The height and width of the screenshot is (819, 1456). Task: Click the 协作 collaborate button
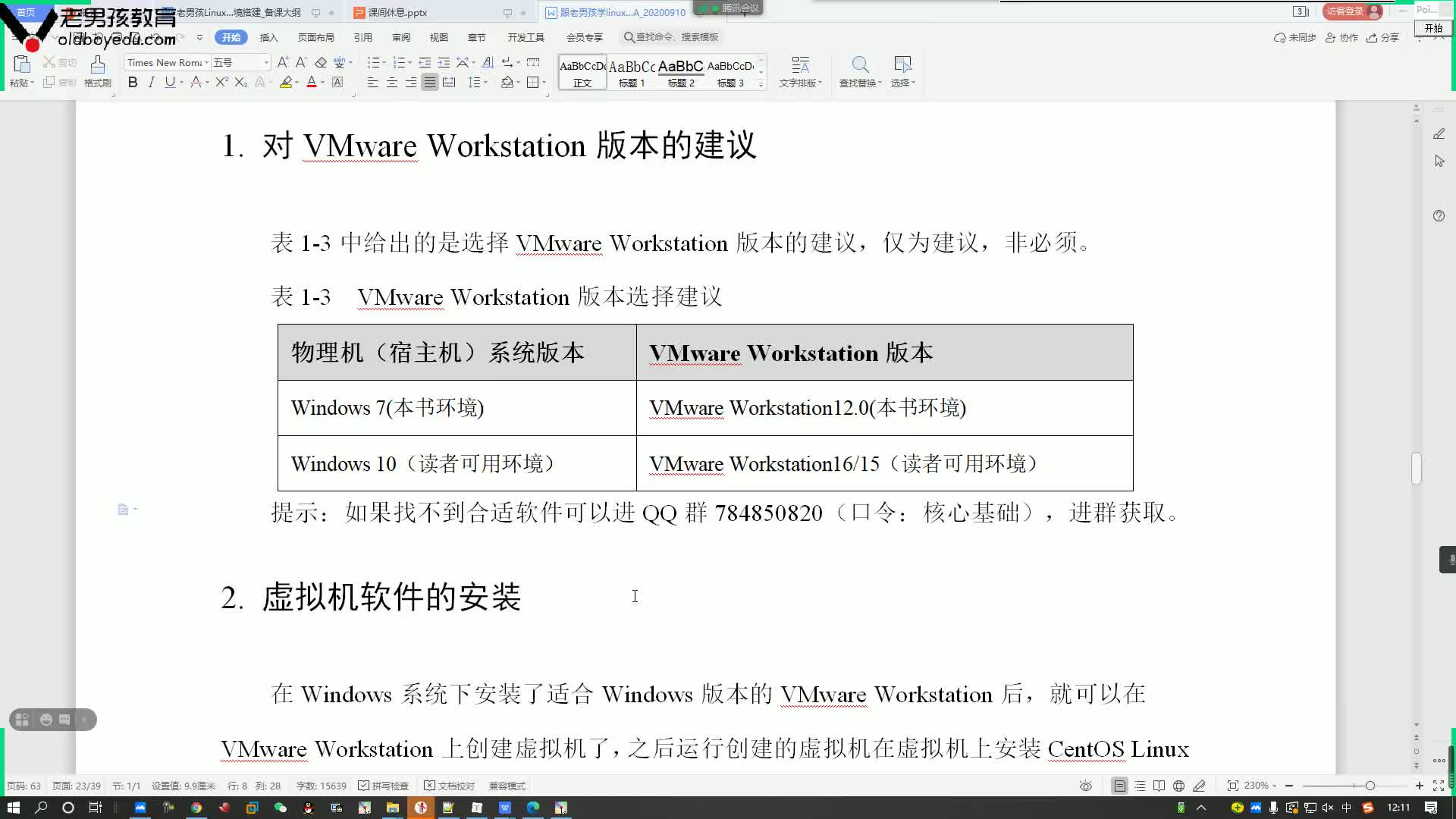(1341, 37)
